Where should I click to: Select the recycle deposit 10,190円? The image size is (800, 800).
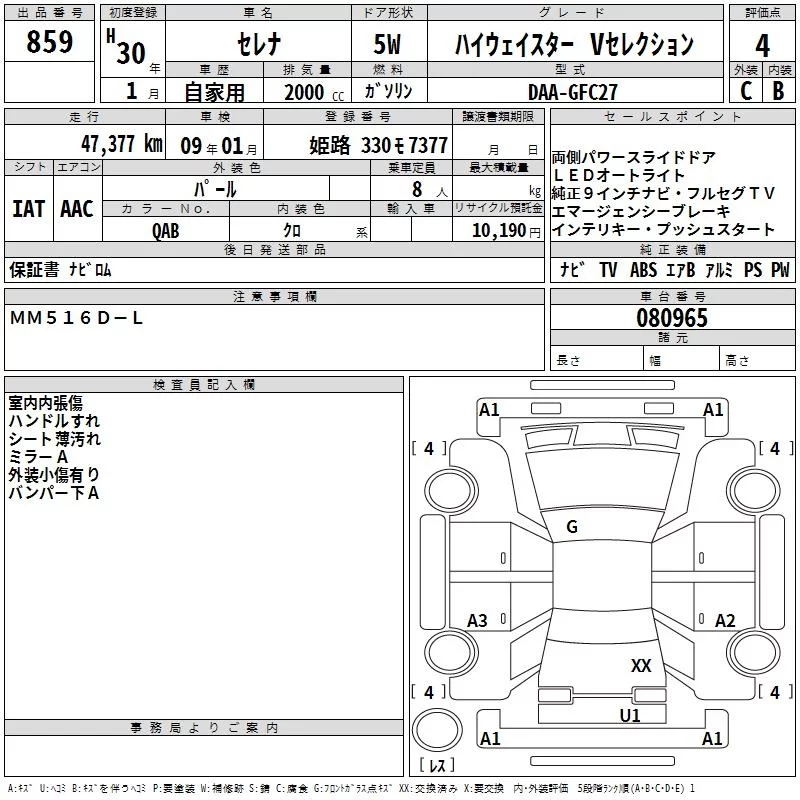pyautogui.click(x=506, y=231)
